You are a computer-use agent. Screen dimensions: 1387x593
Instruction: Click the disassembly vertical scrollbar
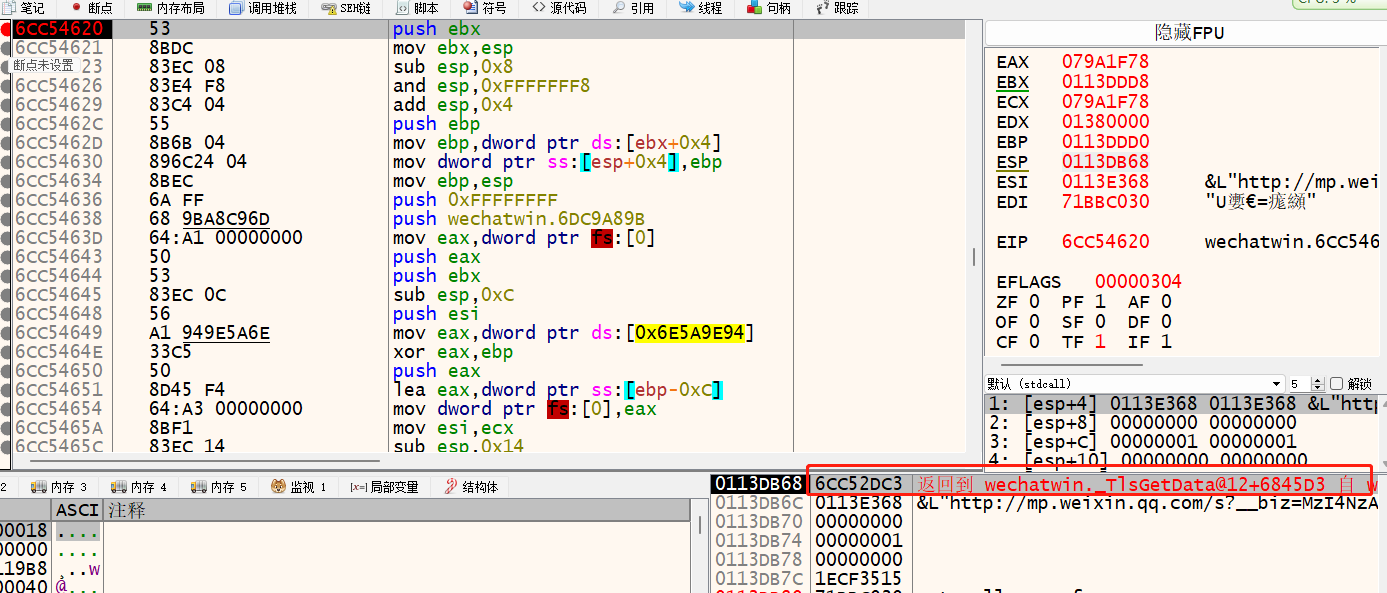coord(974,257)
